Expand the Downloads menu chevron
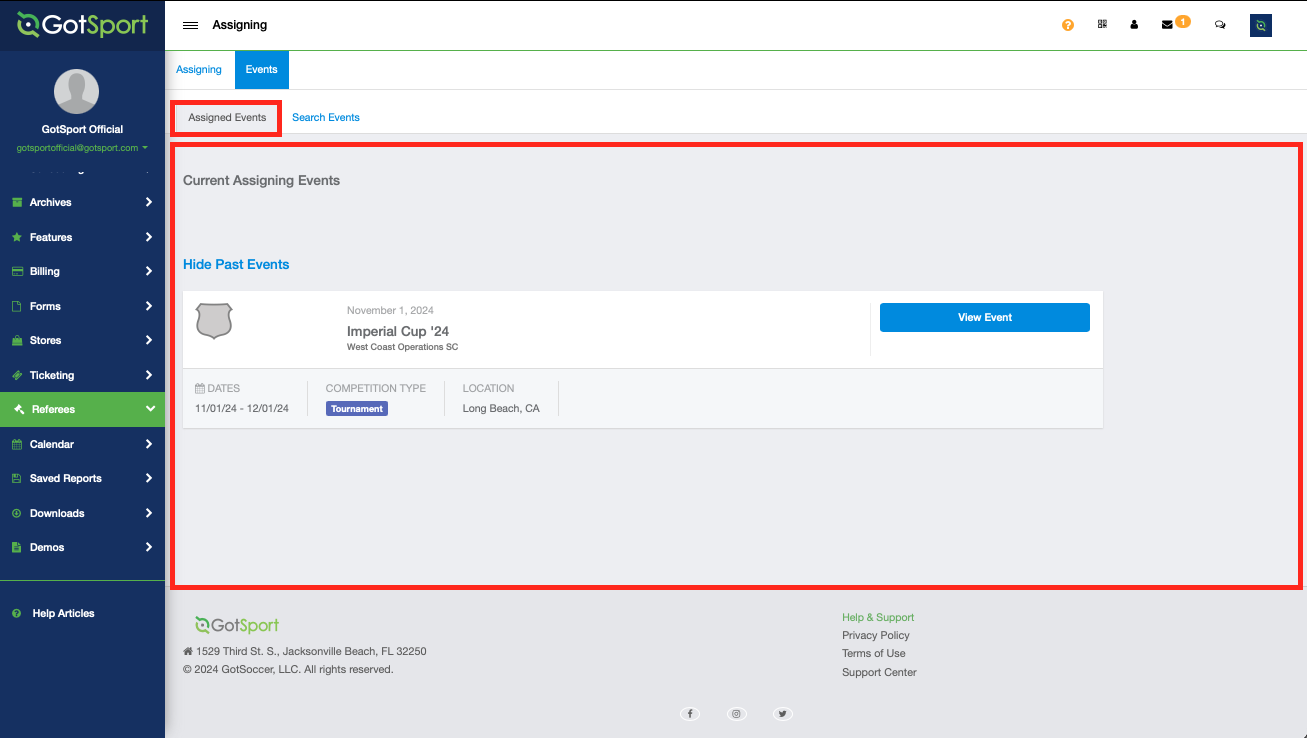The height and width of the screenshot is (738, 1307). tap(149, 513)
